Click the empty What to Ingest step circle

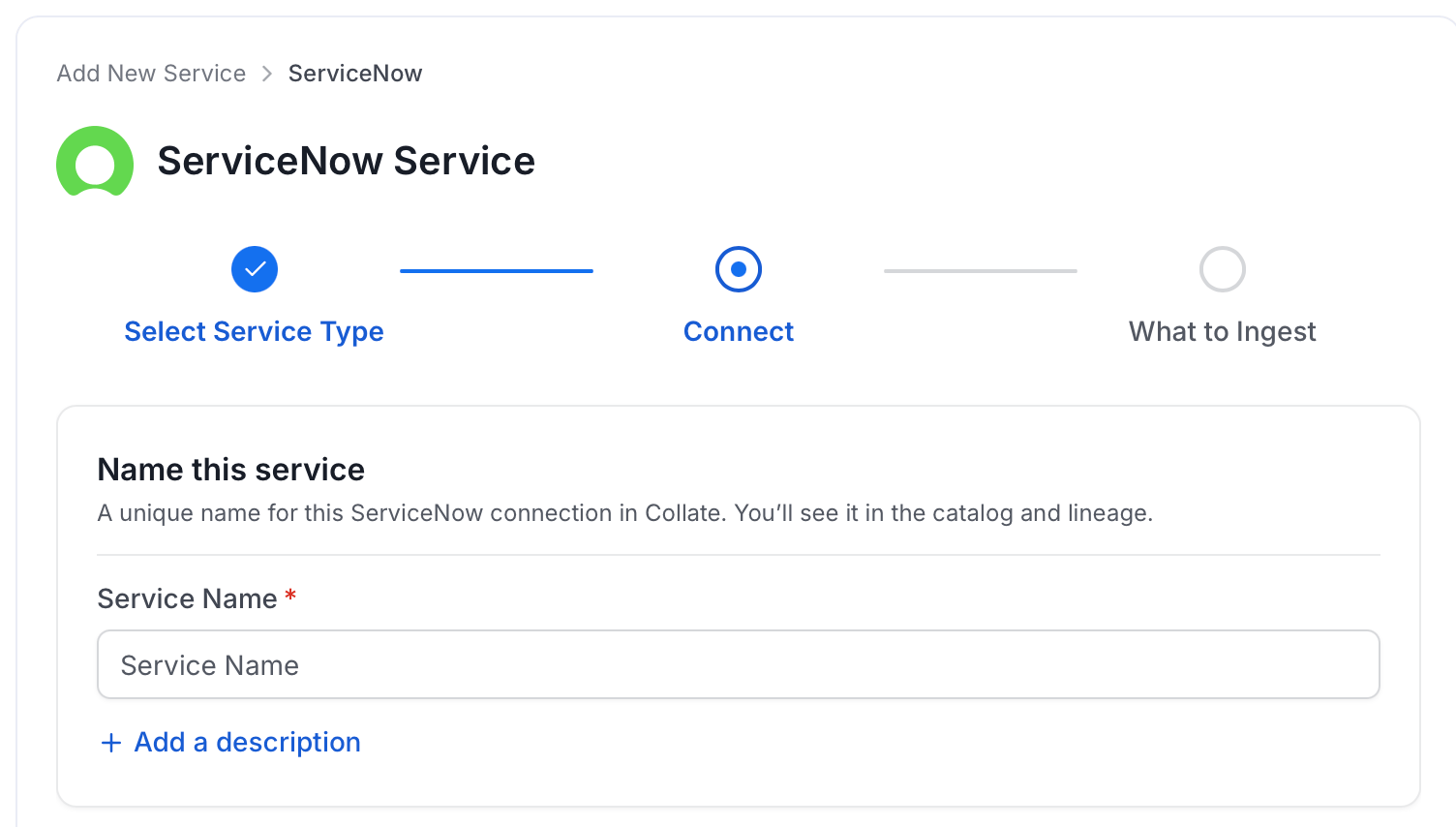(1223, 269)
